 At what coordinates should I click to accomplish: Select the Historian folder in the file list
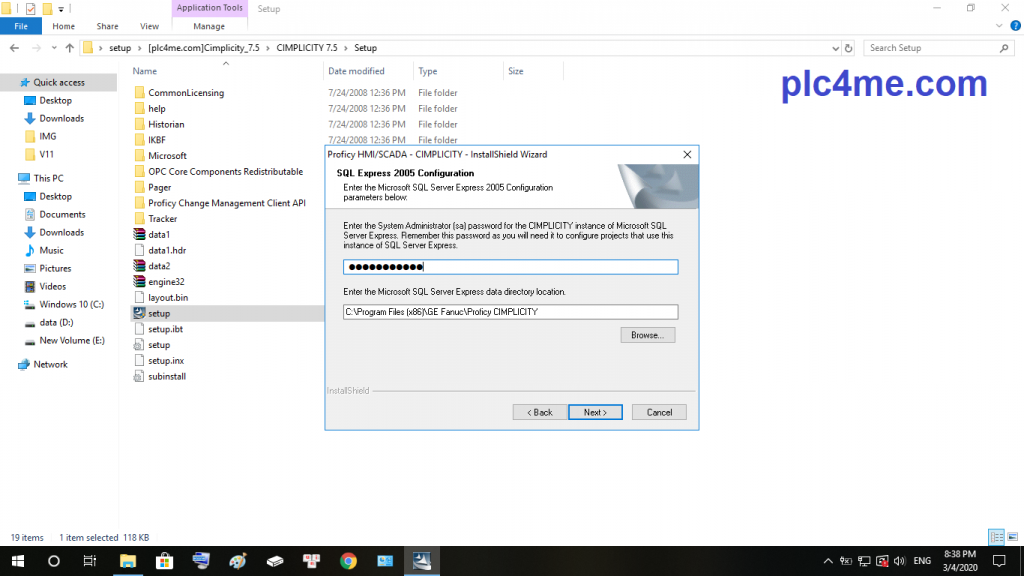click(166, 124)
